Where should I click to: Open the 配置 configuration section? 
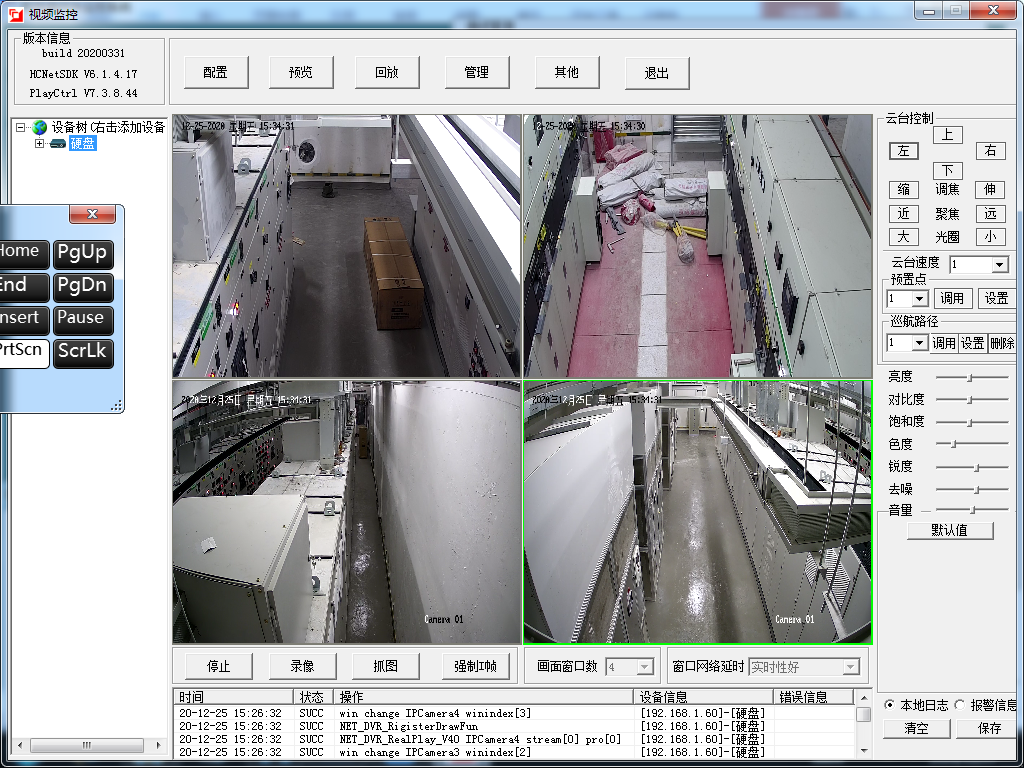[215, 73]
